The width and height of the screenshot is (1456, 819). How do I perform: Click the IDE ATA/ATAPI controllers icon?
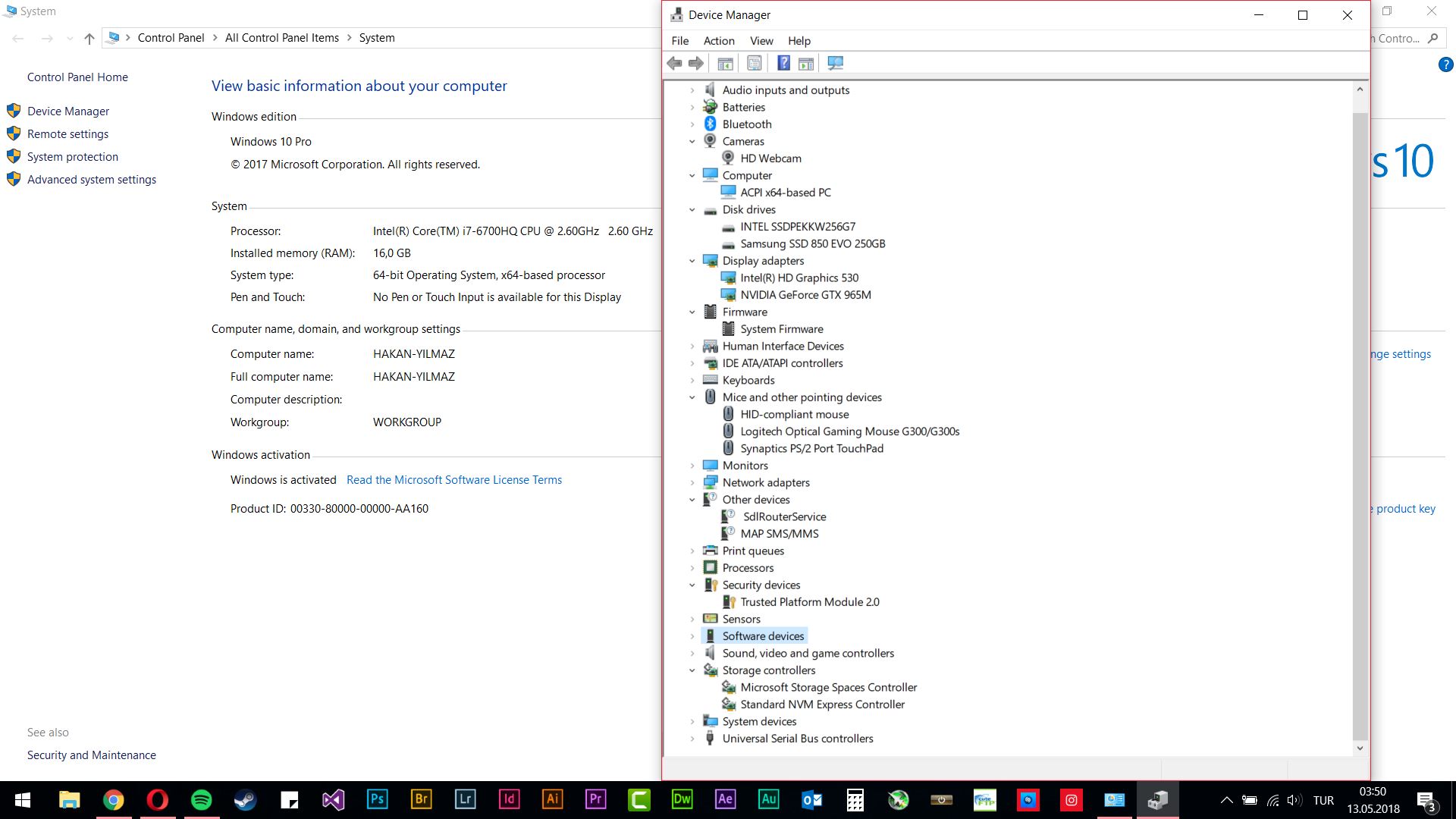point(710,363)
